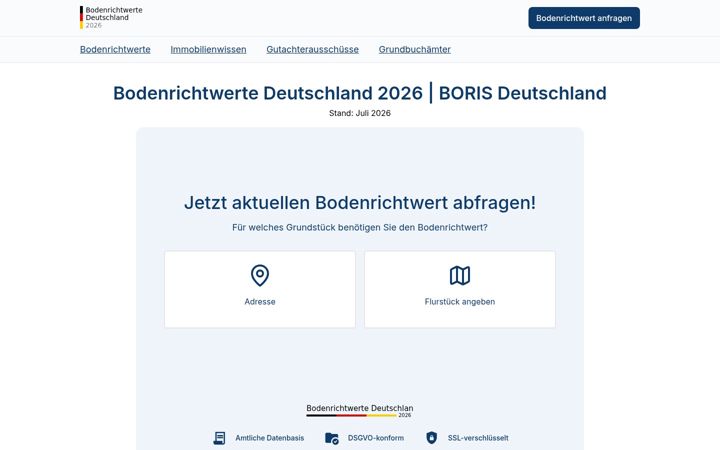
Task: Open the Immobilienwissen navigation link
Action: tap(208, 49)
